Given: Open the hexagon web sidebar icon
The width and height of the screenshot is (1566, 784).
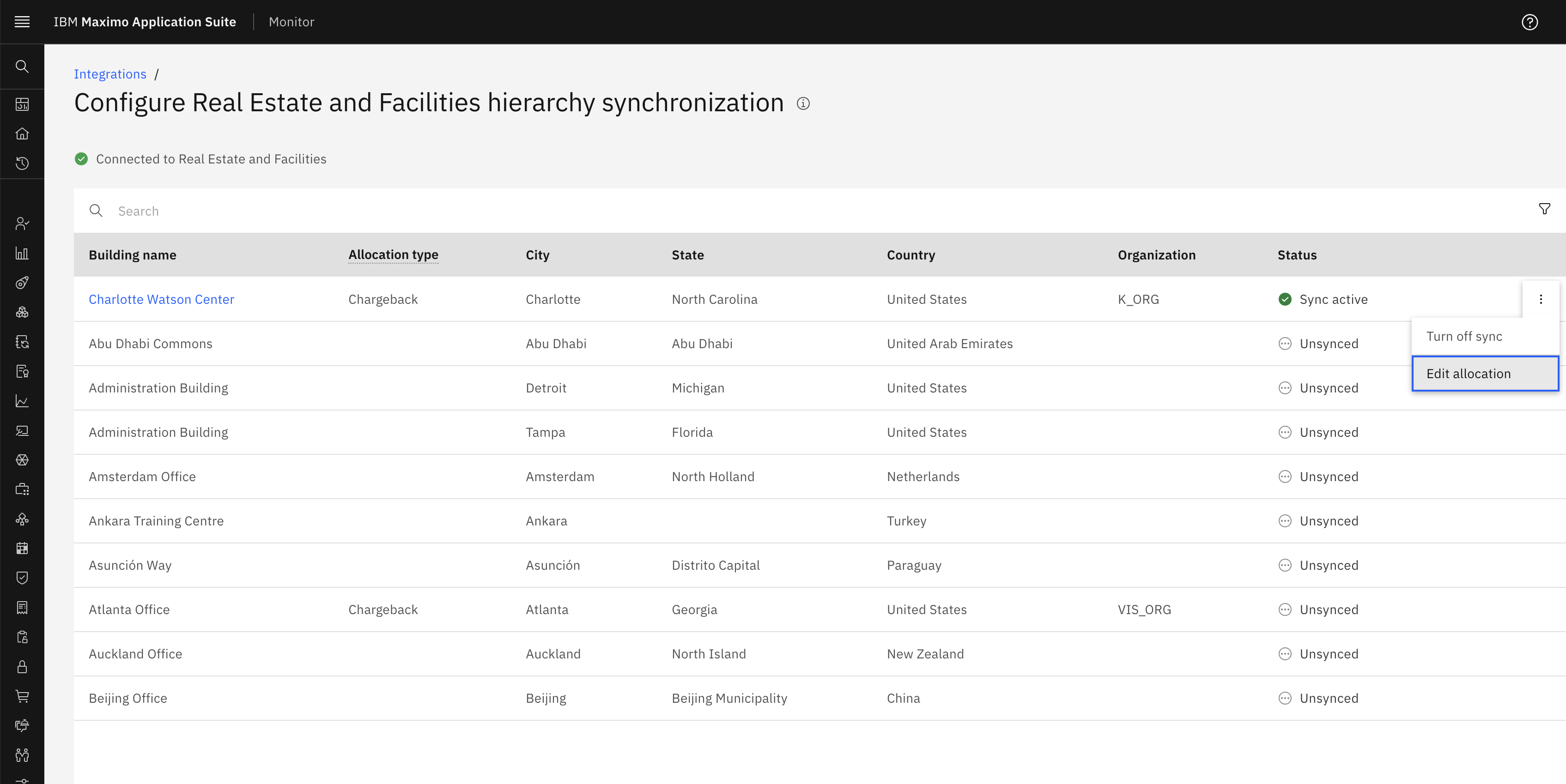Looking at the screenshot, I should pos(22,460).
